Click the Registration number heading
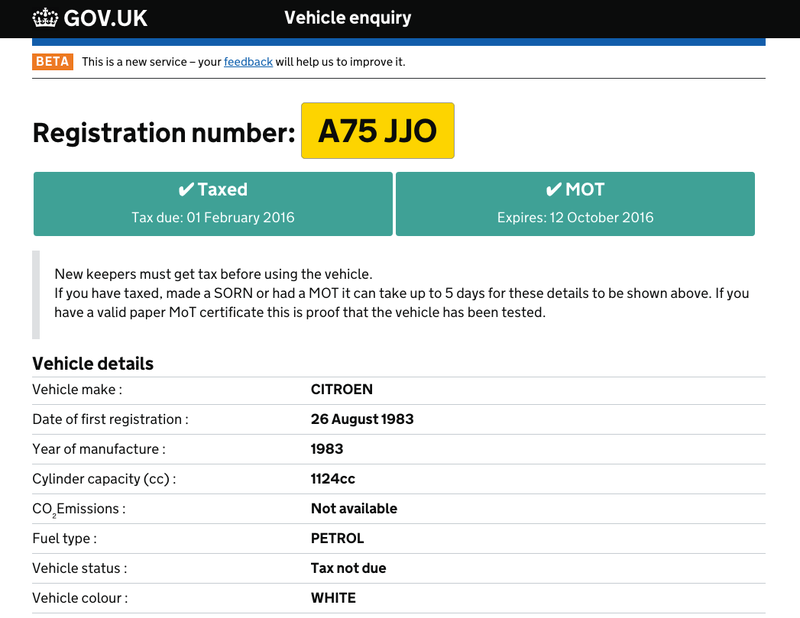800x618 pixels. (164, 132)
